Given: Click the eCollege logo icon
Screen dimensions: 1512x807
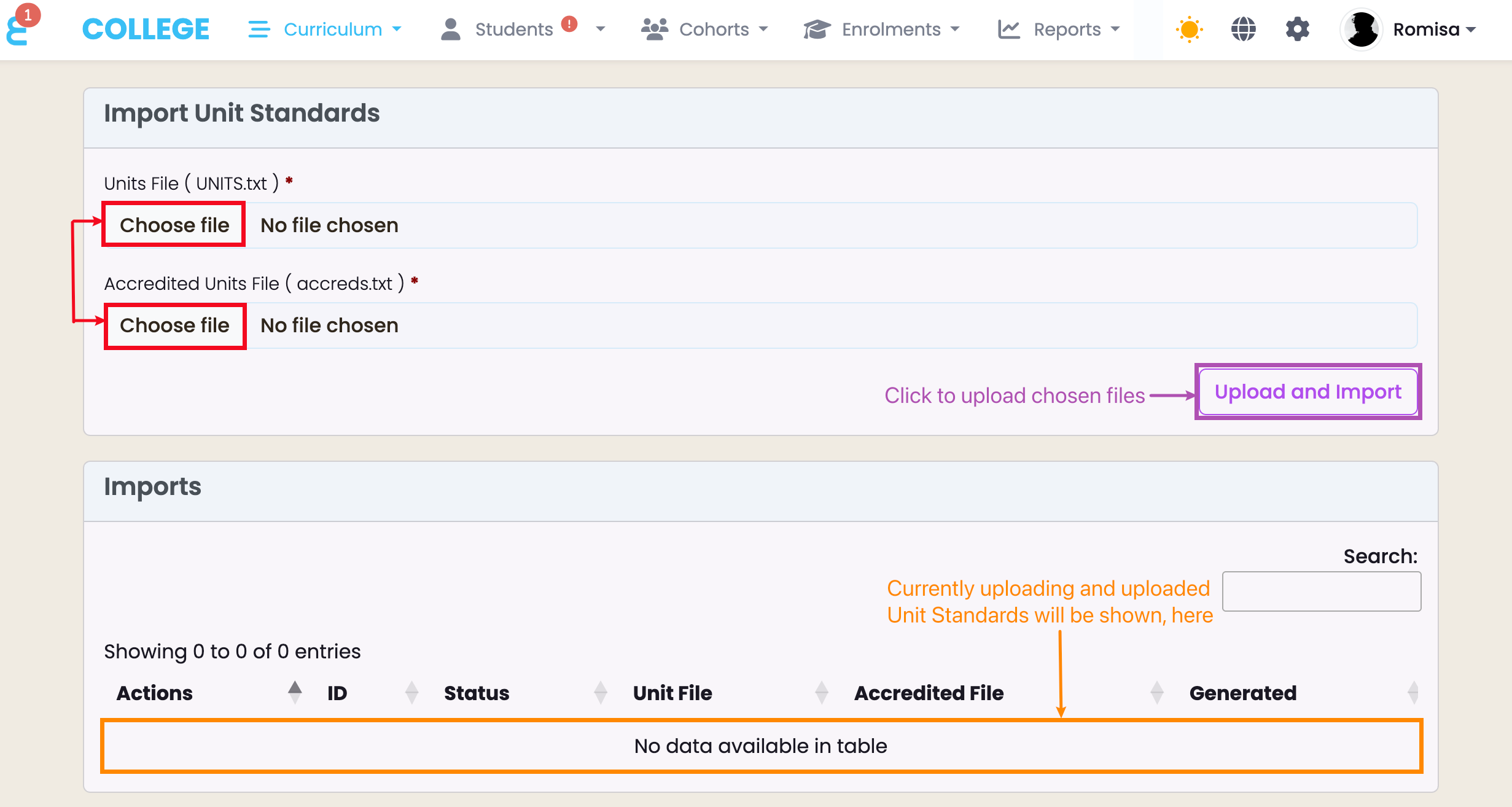Looking at the screenshot, I should click(x=17, y=31).
